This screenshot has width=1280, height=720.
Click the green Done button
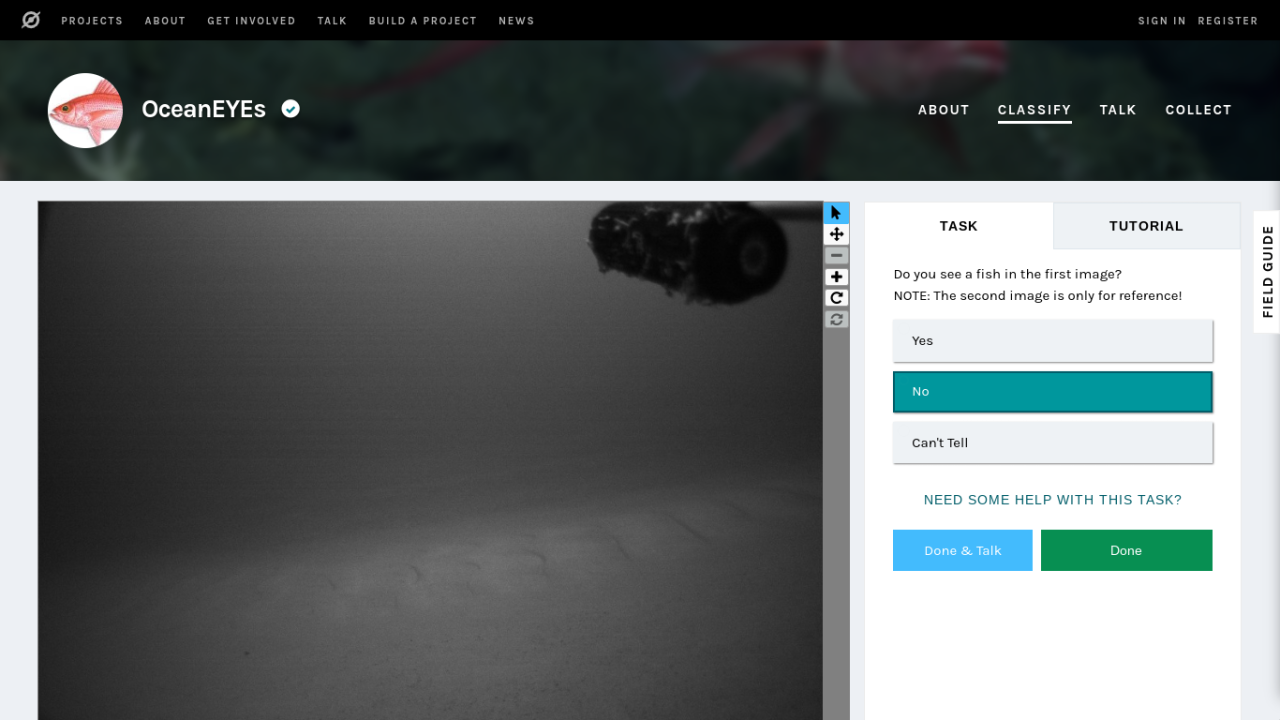(1126, 551)
